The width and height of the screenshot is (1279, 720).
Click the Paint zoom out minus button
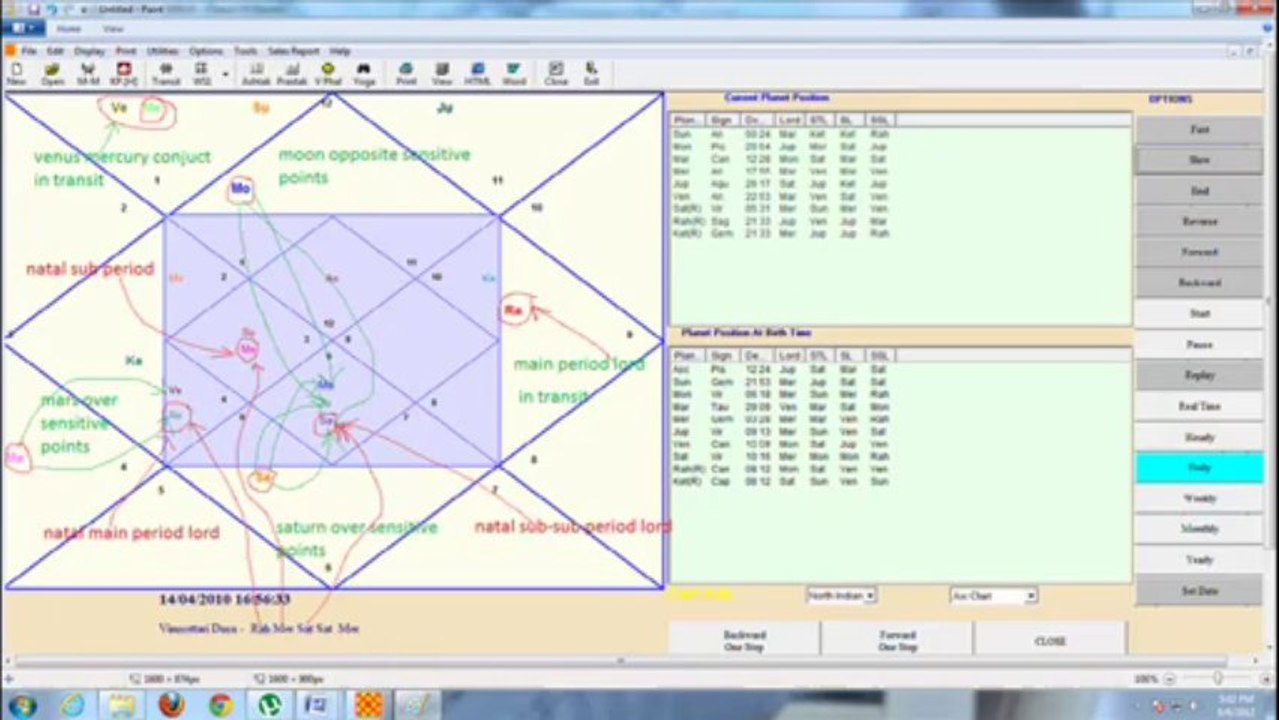coord(1170,678)
